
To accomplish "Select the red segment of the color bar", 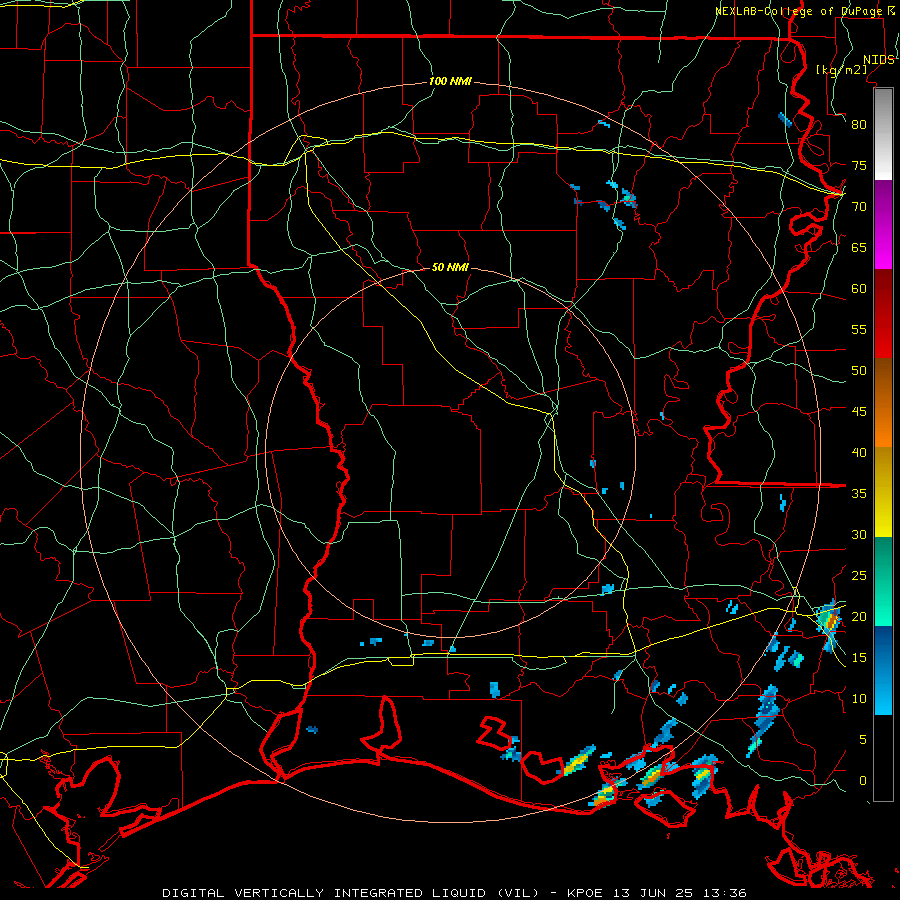I will [883, 315].
